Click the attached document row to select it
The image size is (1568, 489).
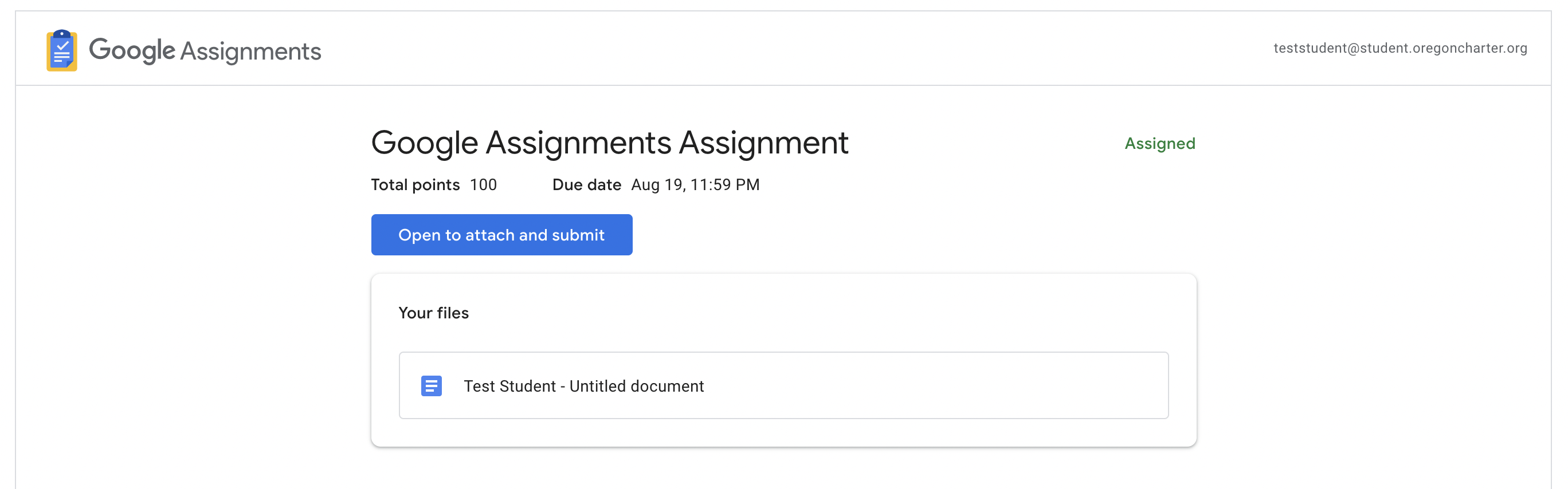click(783, 385)
